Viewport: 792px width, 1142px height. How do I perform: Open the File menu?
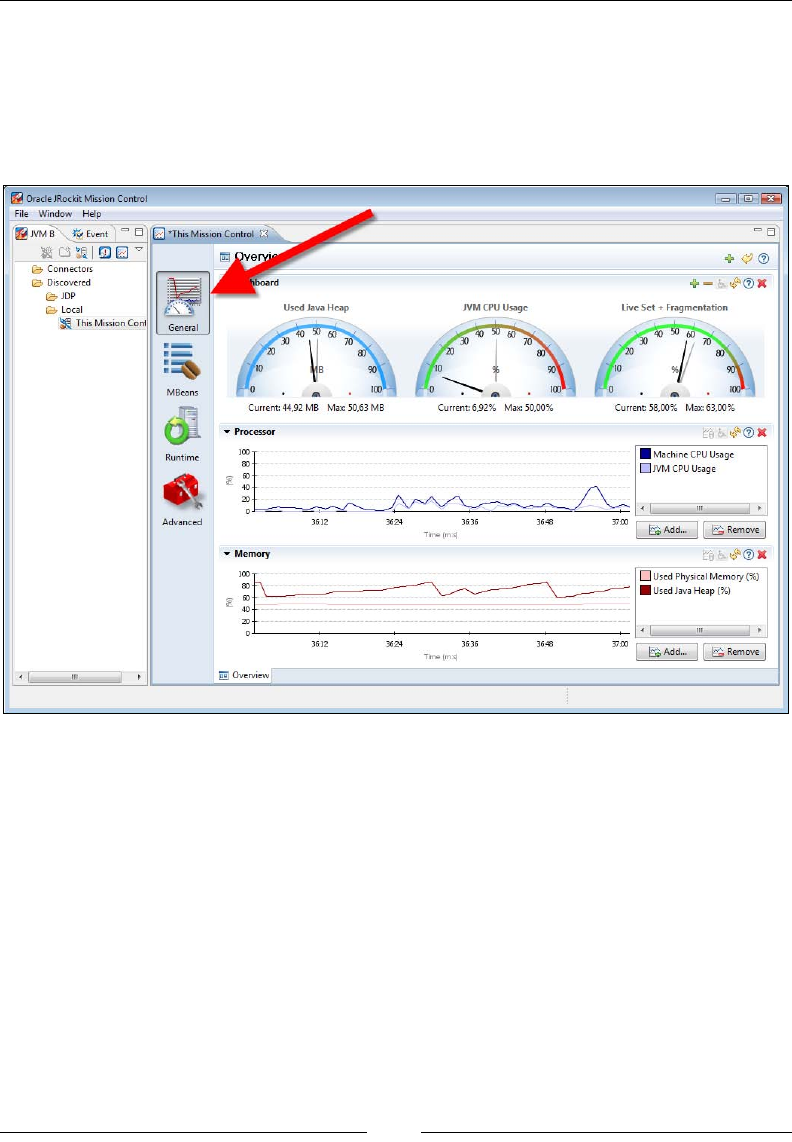tap(22, 214)
